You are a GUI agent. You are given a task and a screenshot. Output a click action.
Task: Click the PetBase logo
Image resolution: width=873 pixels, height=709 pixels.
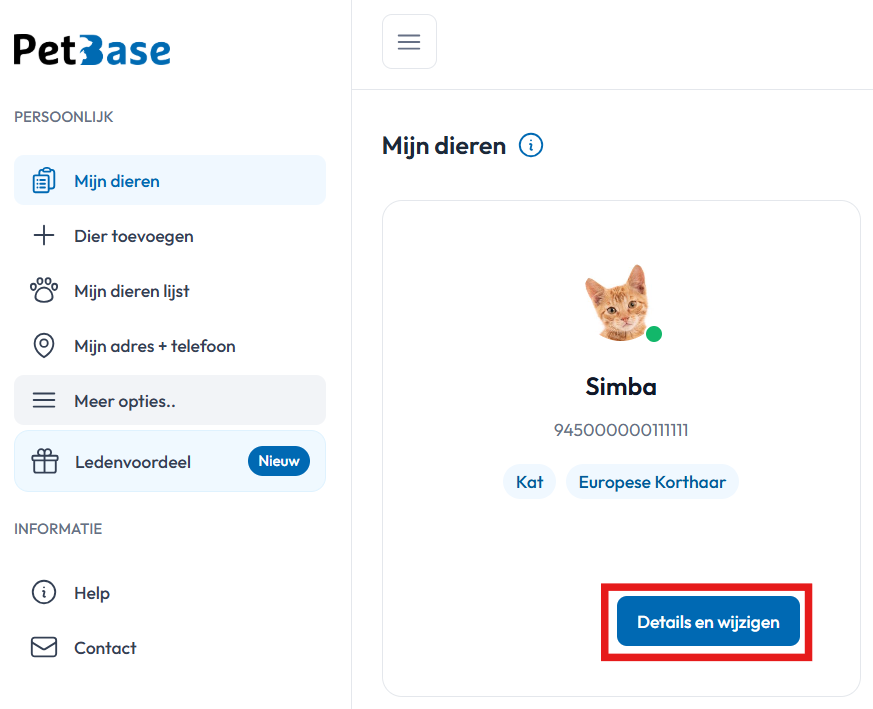(x=92, y=50)
